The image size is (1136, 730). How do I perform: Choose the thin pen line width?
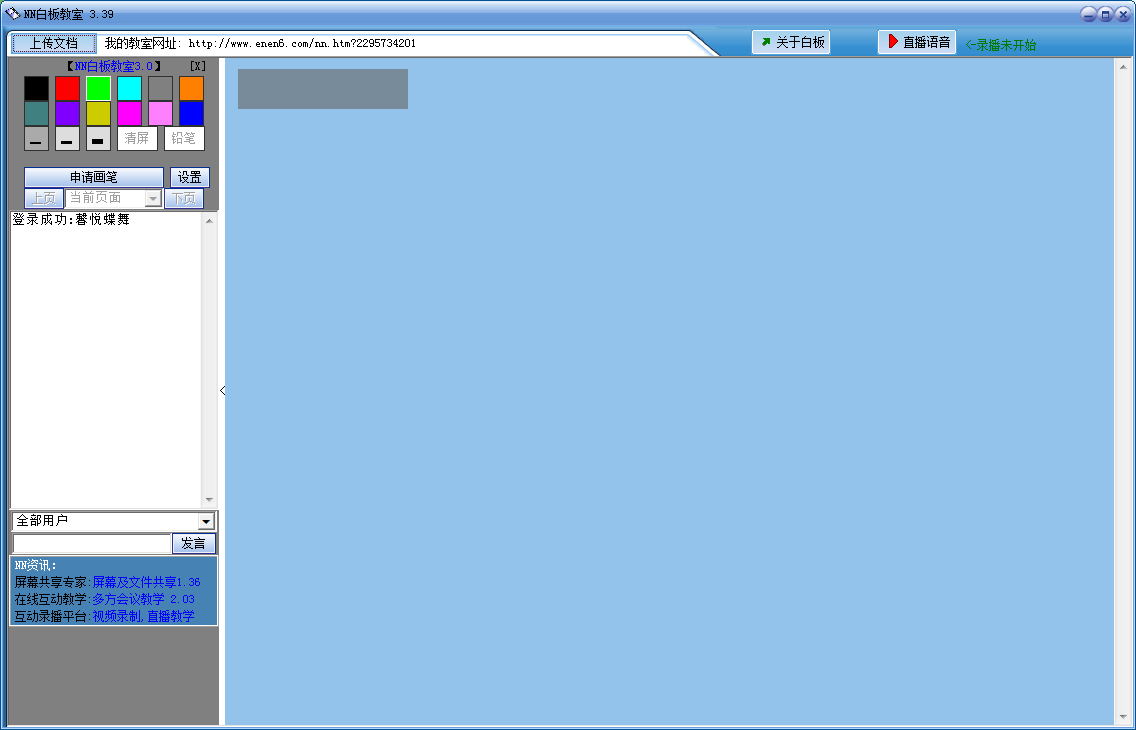point(36,138)
